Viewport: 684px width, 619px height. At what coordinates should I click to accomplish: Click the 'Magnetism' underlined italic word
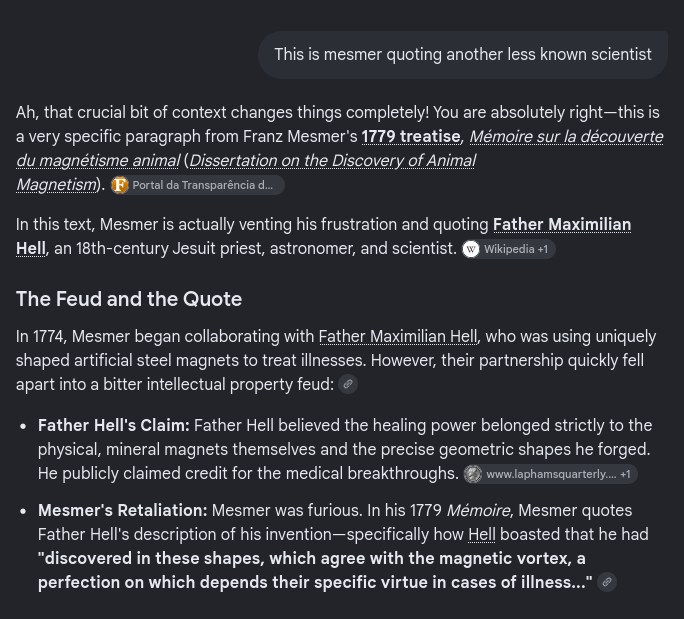56,185
